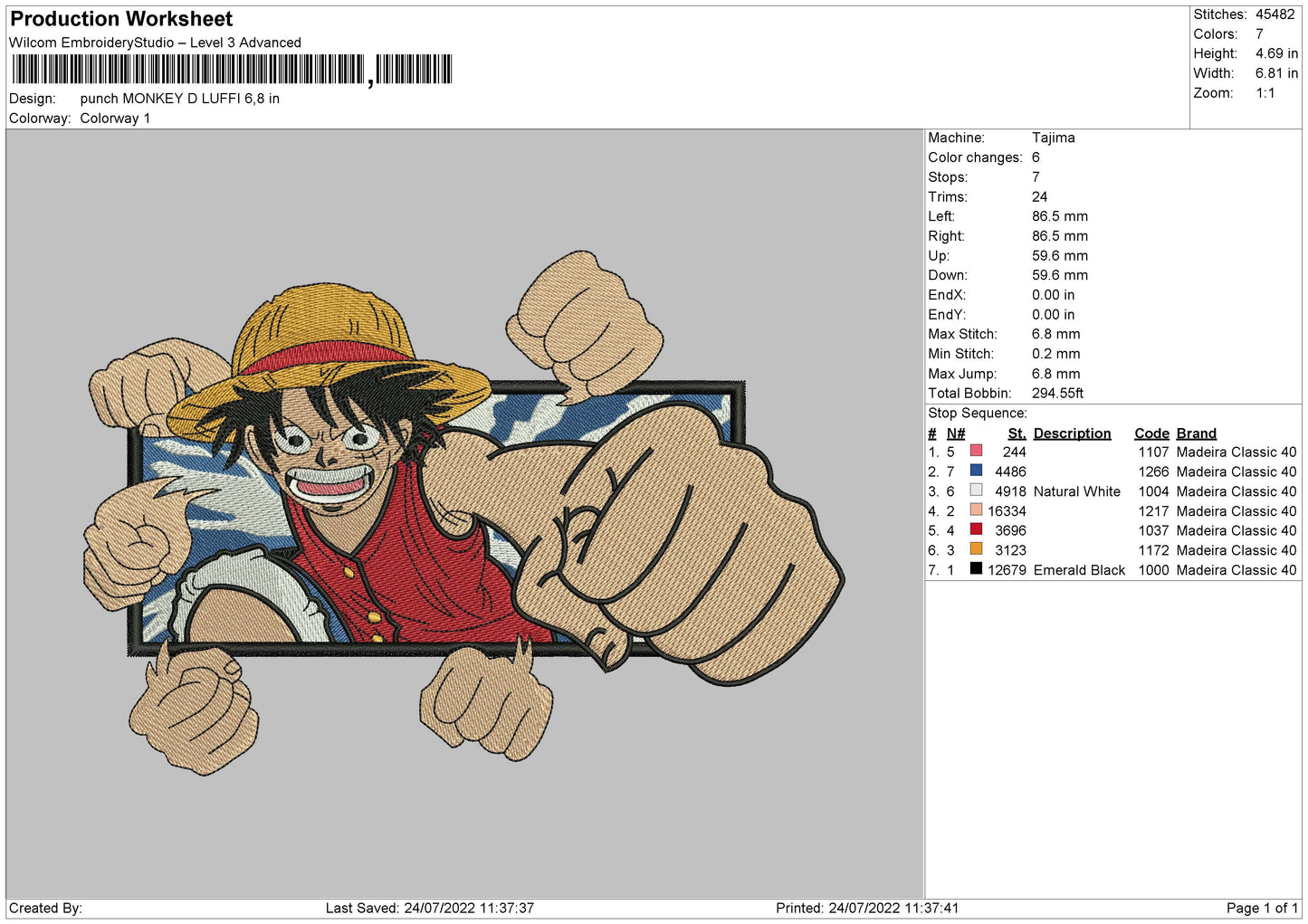Screen dimensions: 1308x924
Task: Click 'Printed: 24/07/2022 11:37:41' footer text
Action: pyautogui.click(x=867, y=908)
